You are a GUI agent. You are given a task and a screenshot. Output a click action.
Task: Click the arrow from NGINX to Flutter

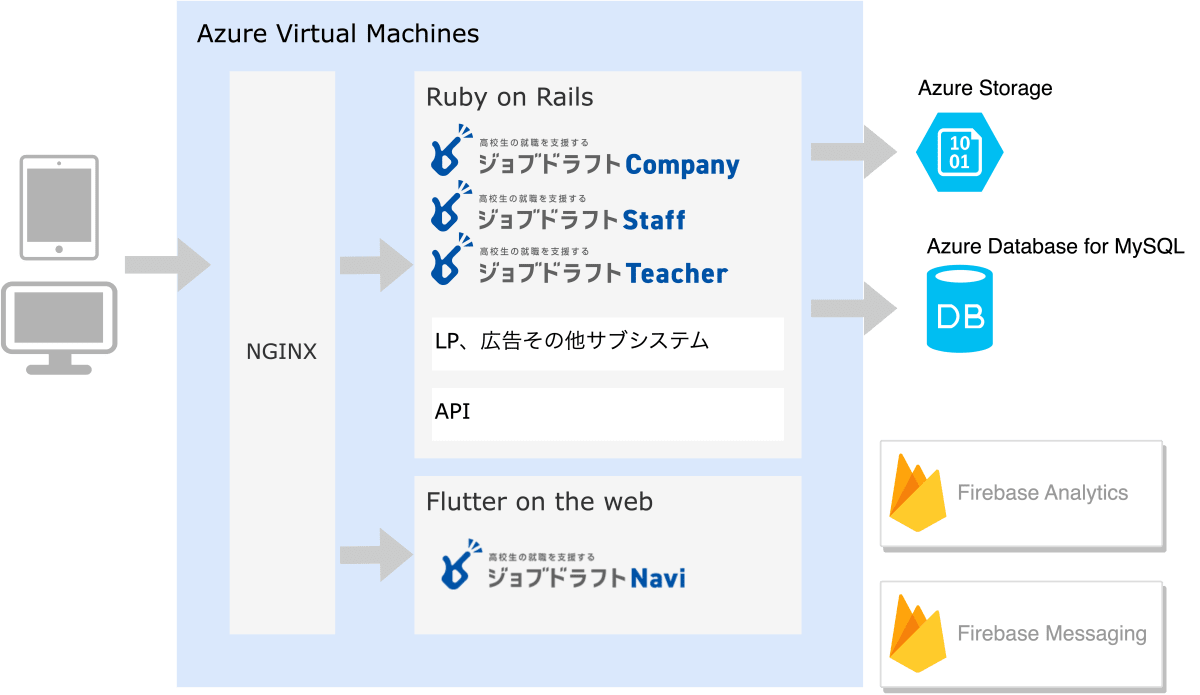click(376, 554)
